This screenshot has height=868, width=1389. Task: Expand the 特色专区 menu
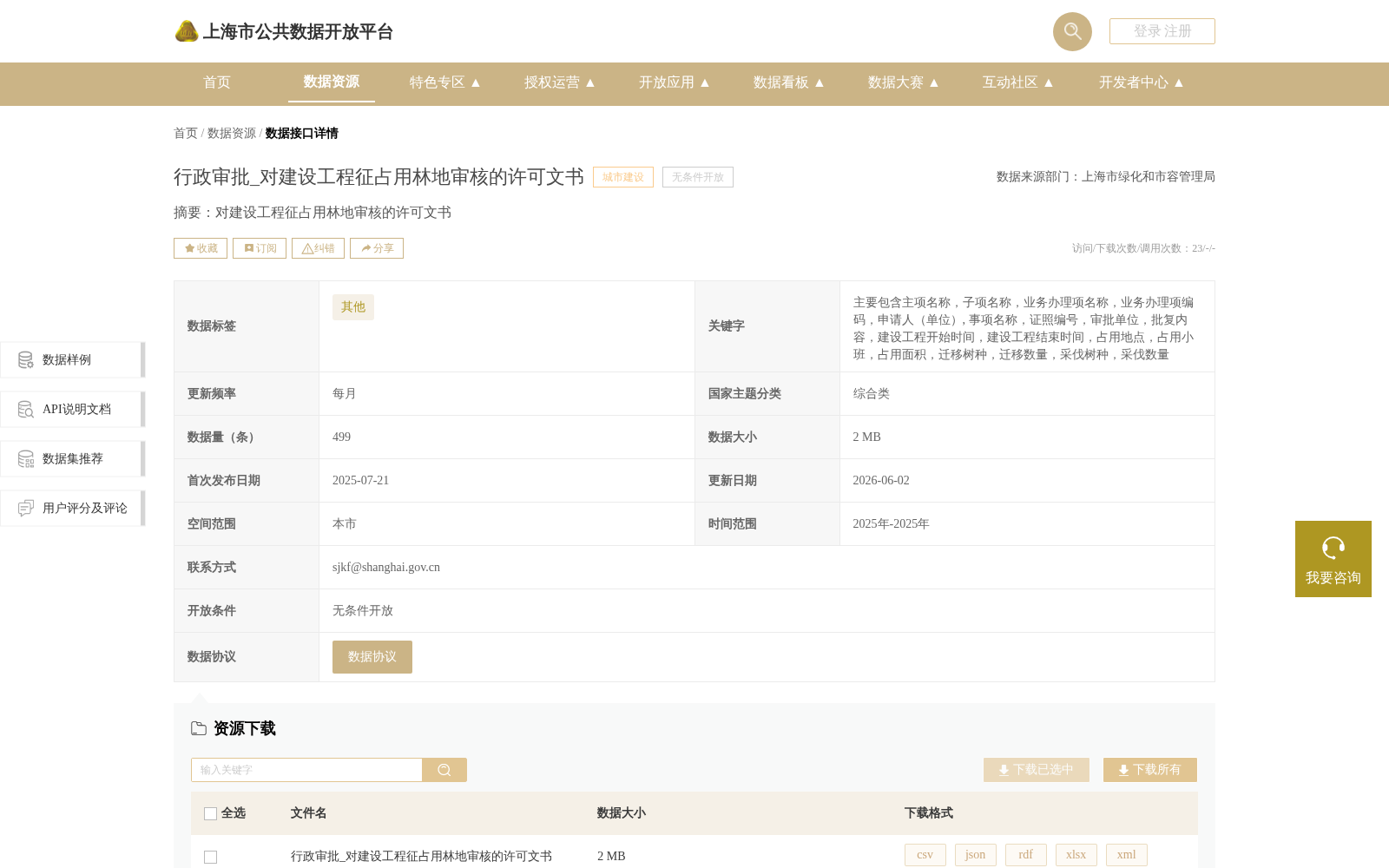click(x=445, y=82)
